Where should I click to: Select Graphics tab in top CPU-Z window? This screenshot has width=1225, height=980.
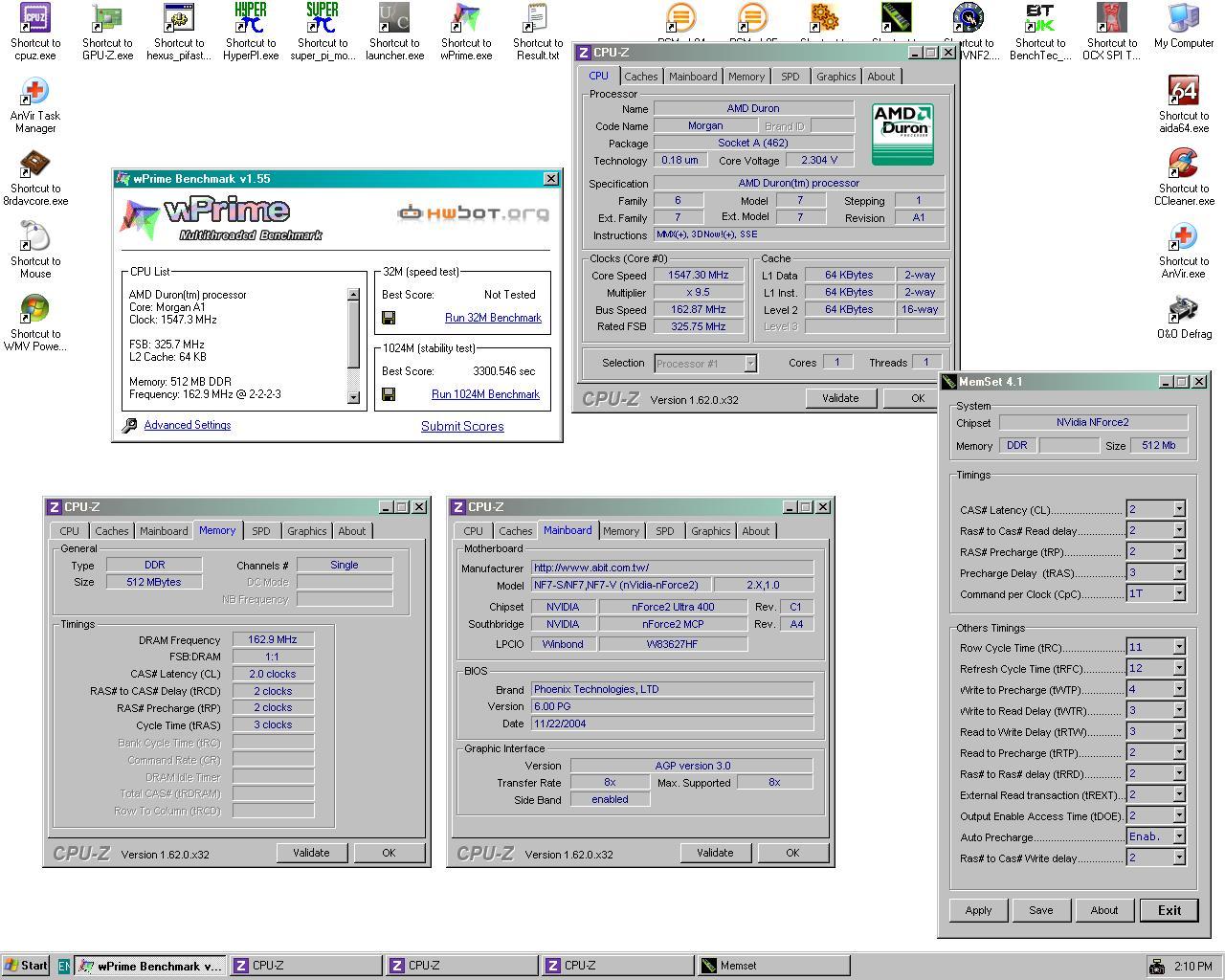(x=835, y=77)
